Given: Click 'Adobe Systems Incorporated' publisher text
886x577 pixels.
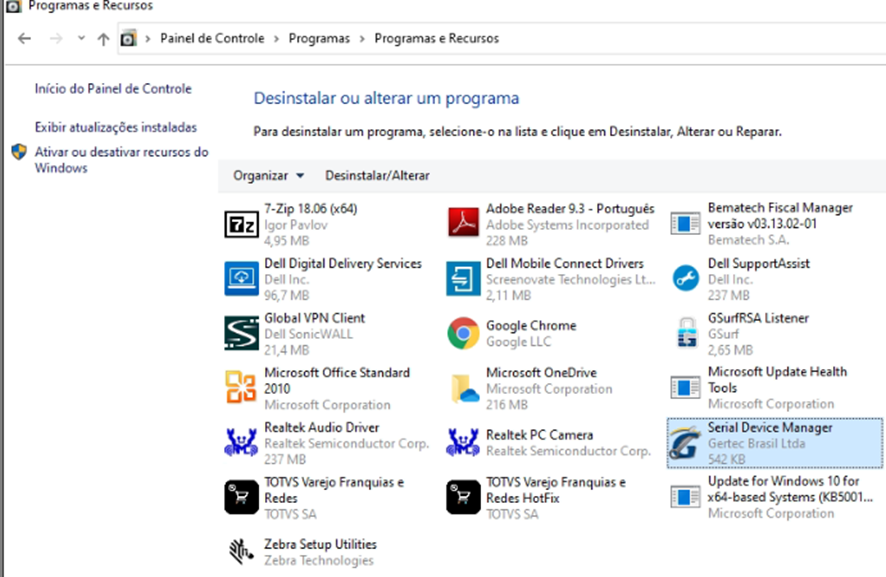Looking at the screenshot, I should point(567,225).
